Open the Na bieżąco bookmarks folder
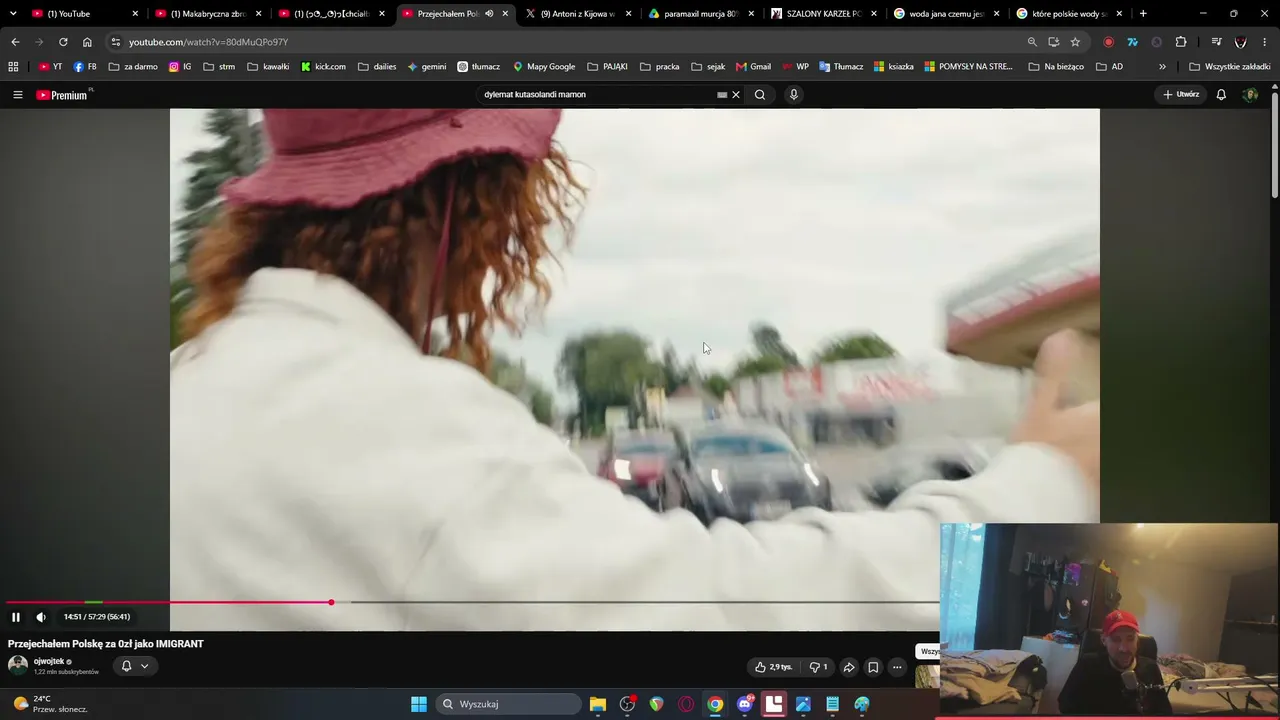 (1055, 67)
